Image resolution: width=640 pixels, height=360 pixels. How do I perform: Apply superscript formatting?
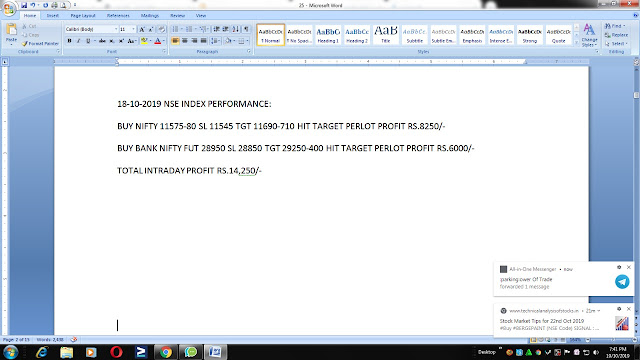pyautogui.click(x=121, y=41)
